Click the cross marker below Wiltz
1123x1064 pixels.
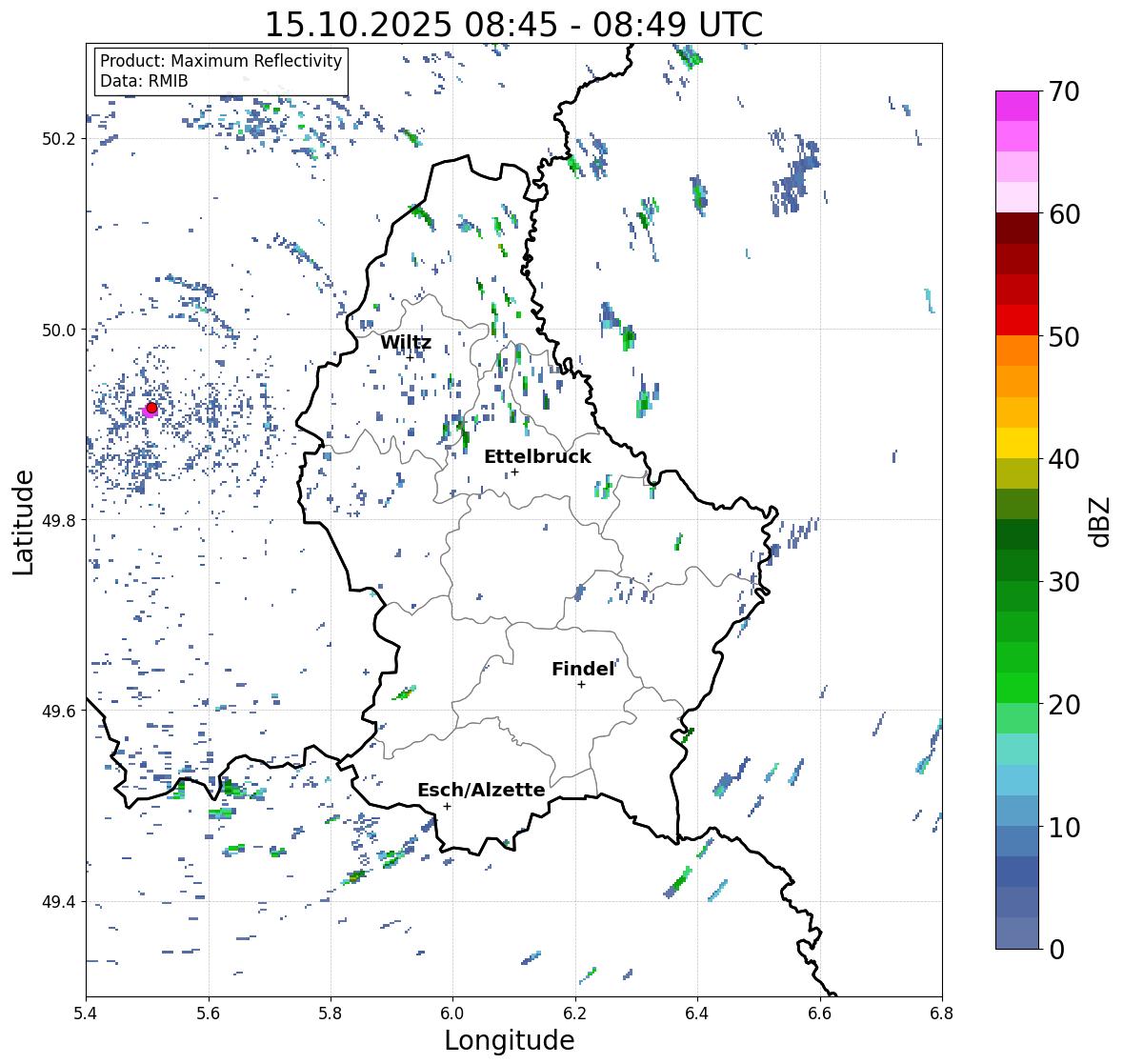pos(411,357)
